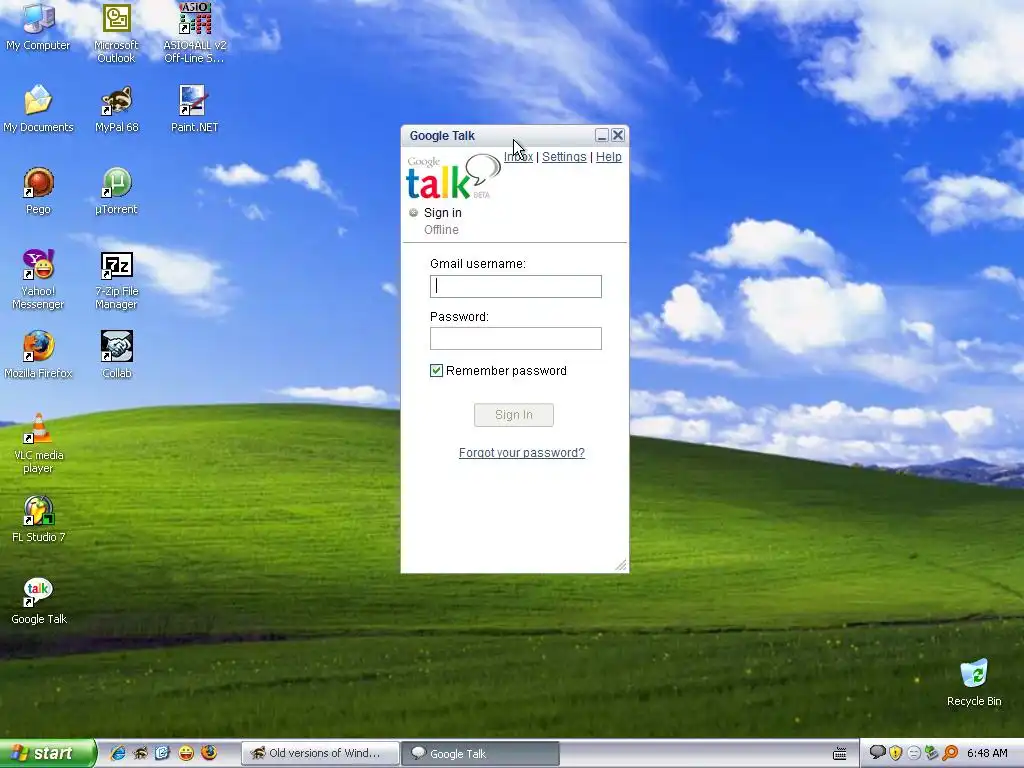Select the Recycle Bin icon

click(x=974, y=683)
